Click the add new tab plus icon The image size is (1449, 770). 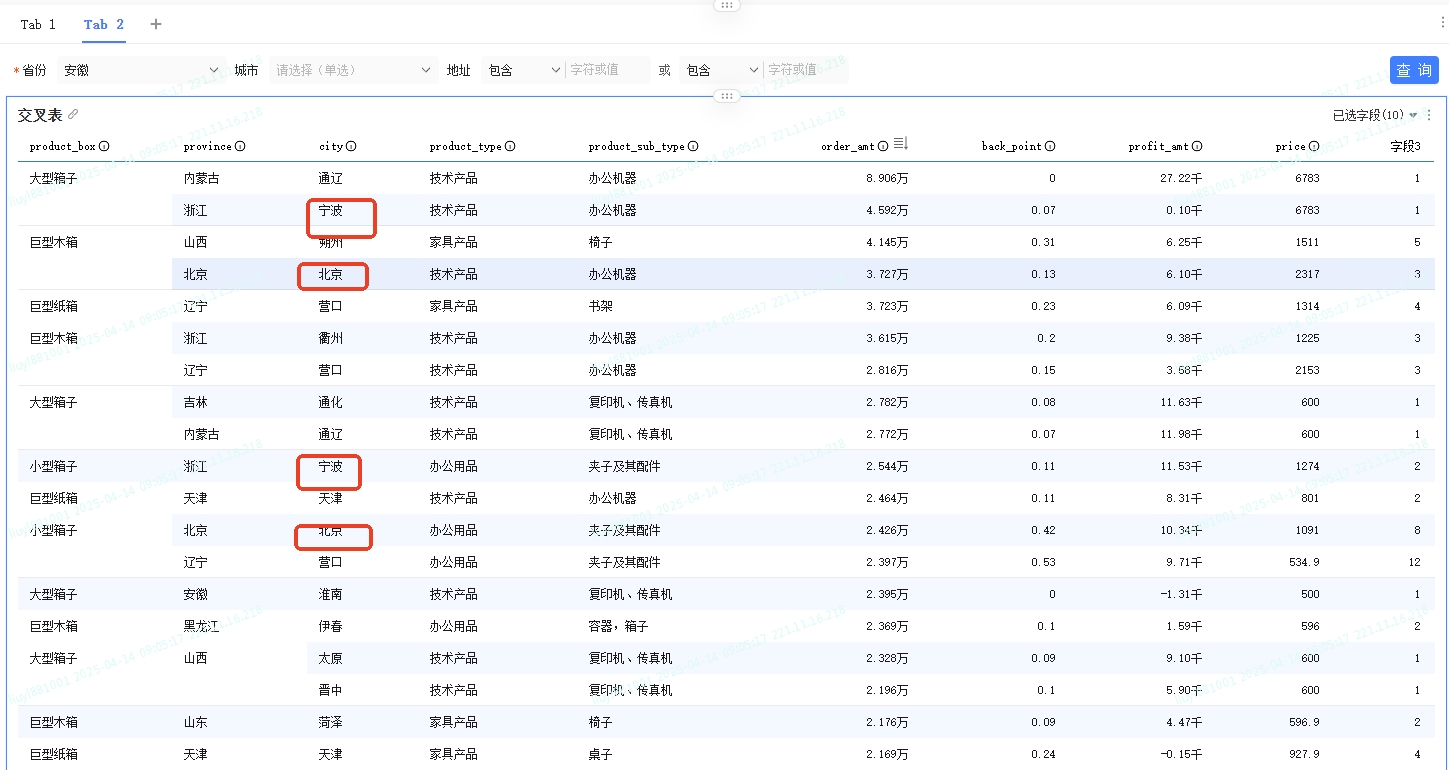156,24
